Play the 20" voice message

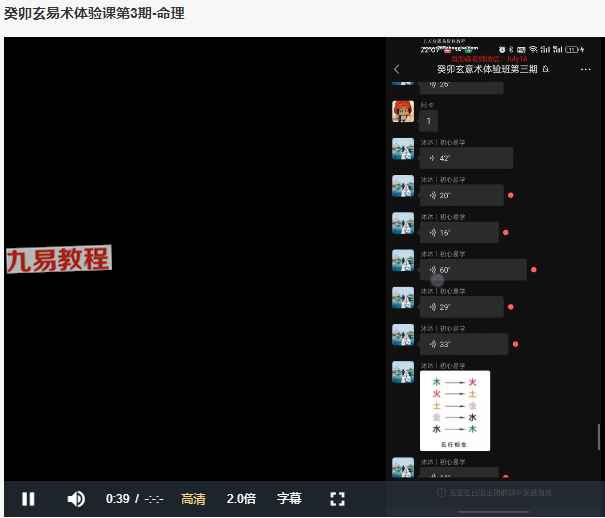tap(462, 195)
